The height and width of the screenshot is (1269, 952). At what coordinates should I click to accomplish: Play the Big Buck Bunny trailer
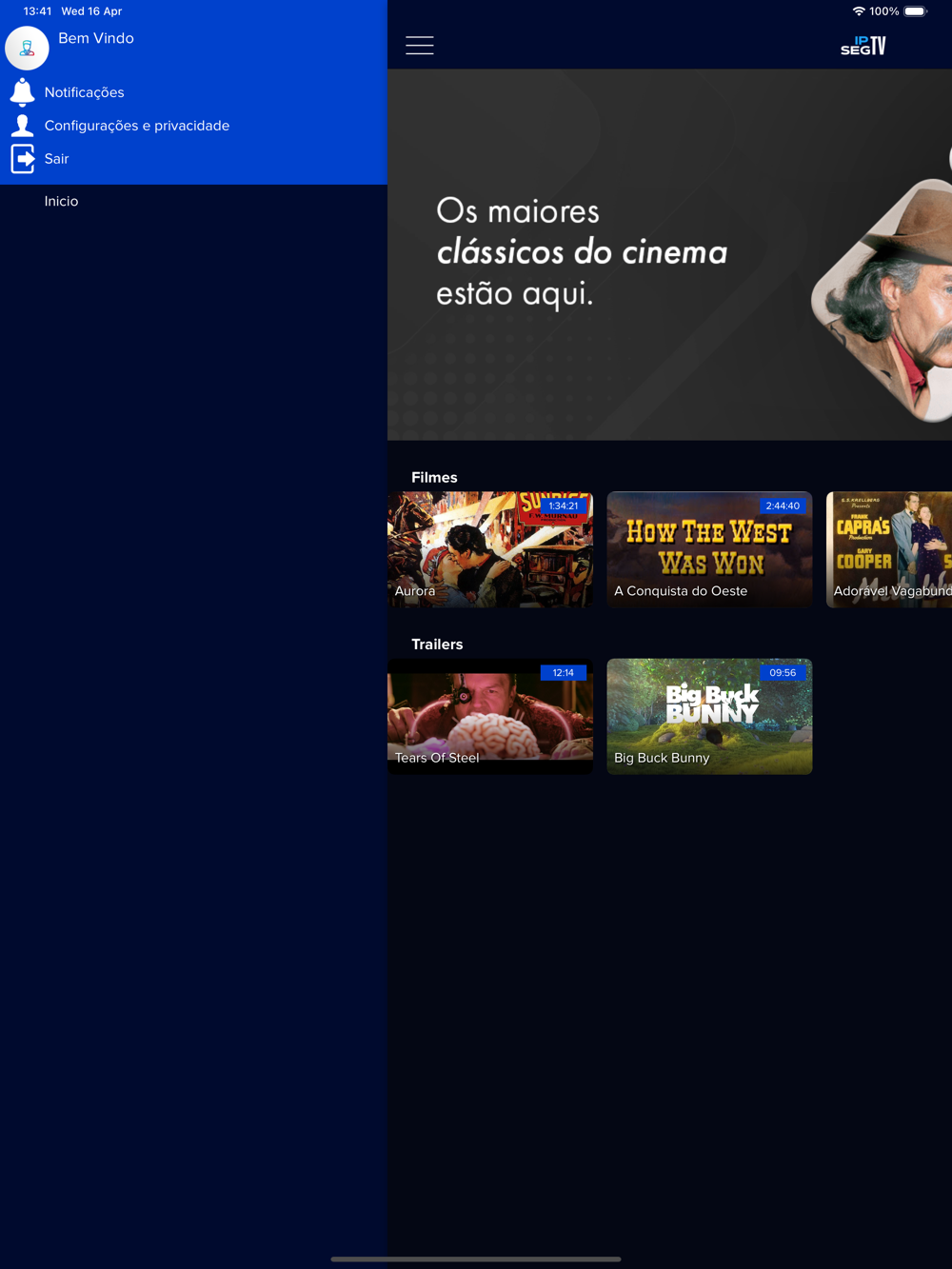[x=709, y=716]
